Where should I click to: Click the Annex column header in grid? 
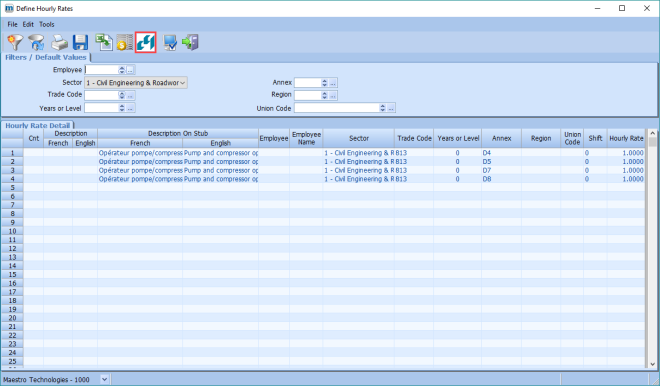click(x=501, y=138)
